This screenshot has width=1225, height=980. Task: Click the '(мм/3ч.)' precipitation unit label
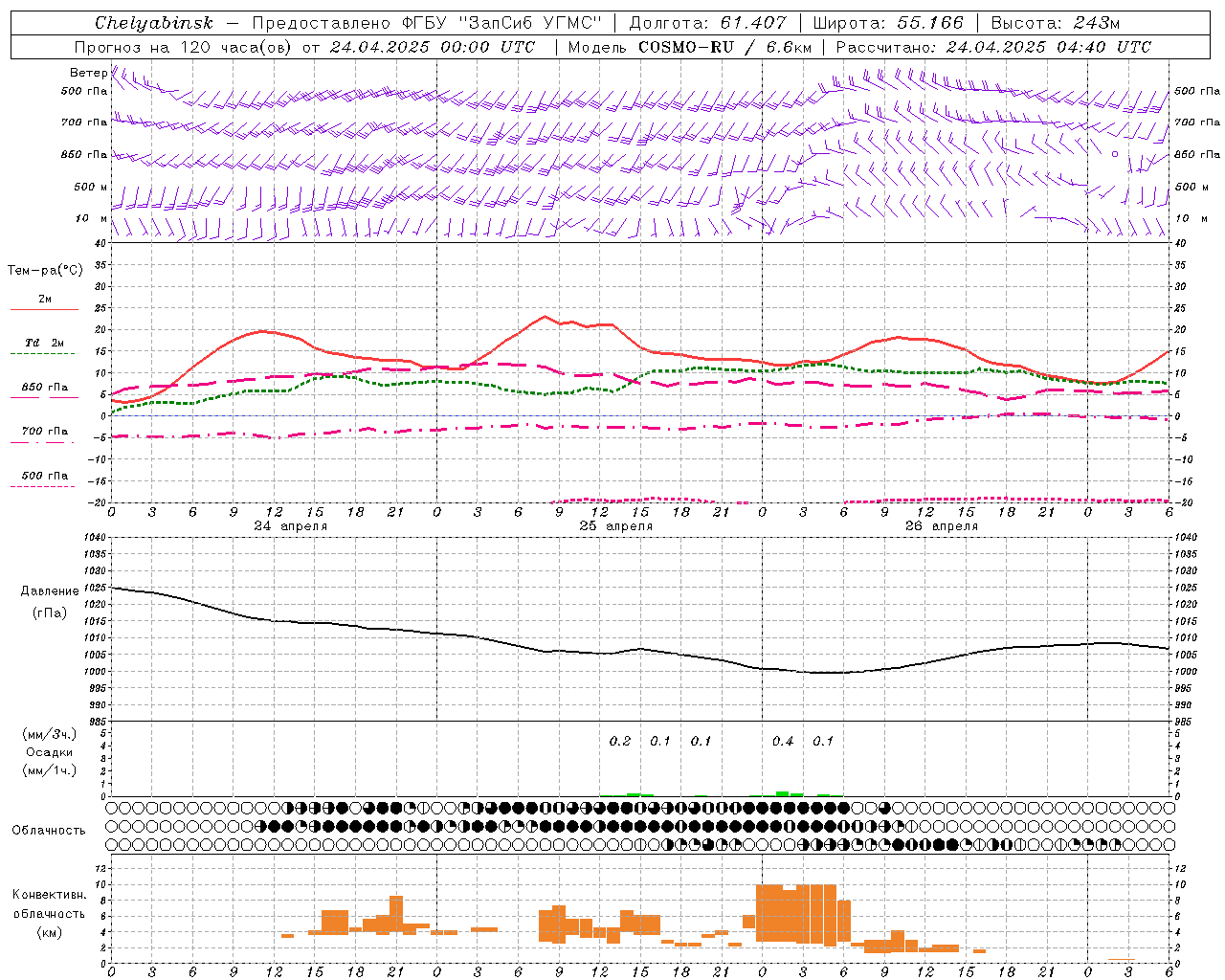click(50, 734)
